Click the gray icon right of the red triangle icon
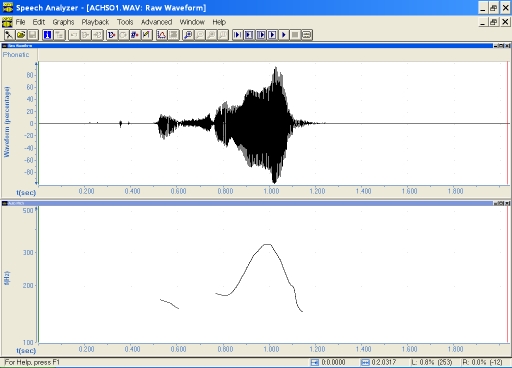512x368 pixels. pyautogui.click(x=173, y=35)
